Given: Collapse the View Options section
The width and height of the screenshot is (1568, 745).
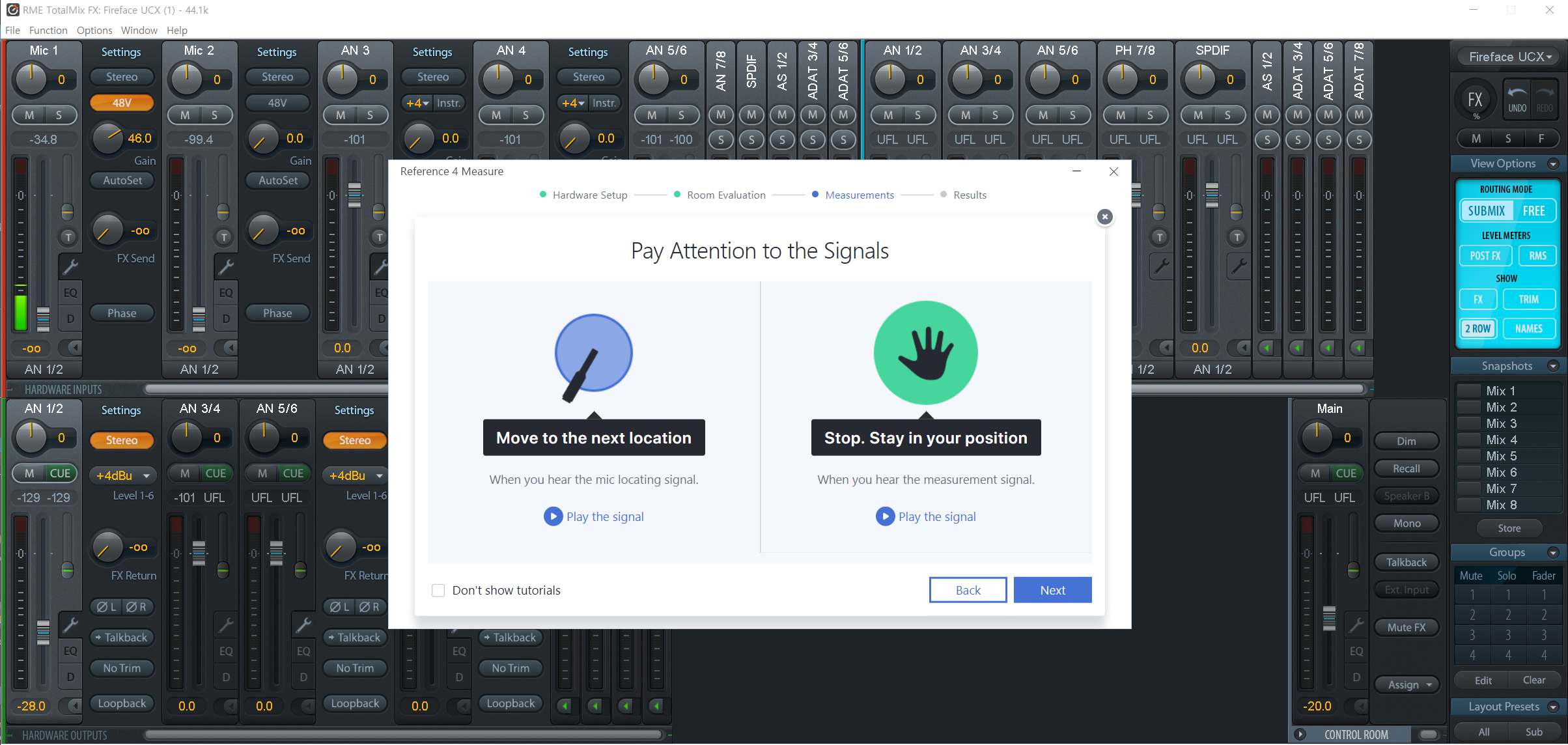Looking at the screenshot, I should pos(1552,164).
